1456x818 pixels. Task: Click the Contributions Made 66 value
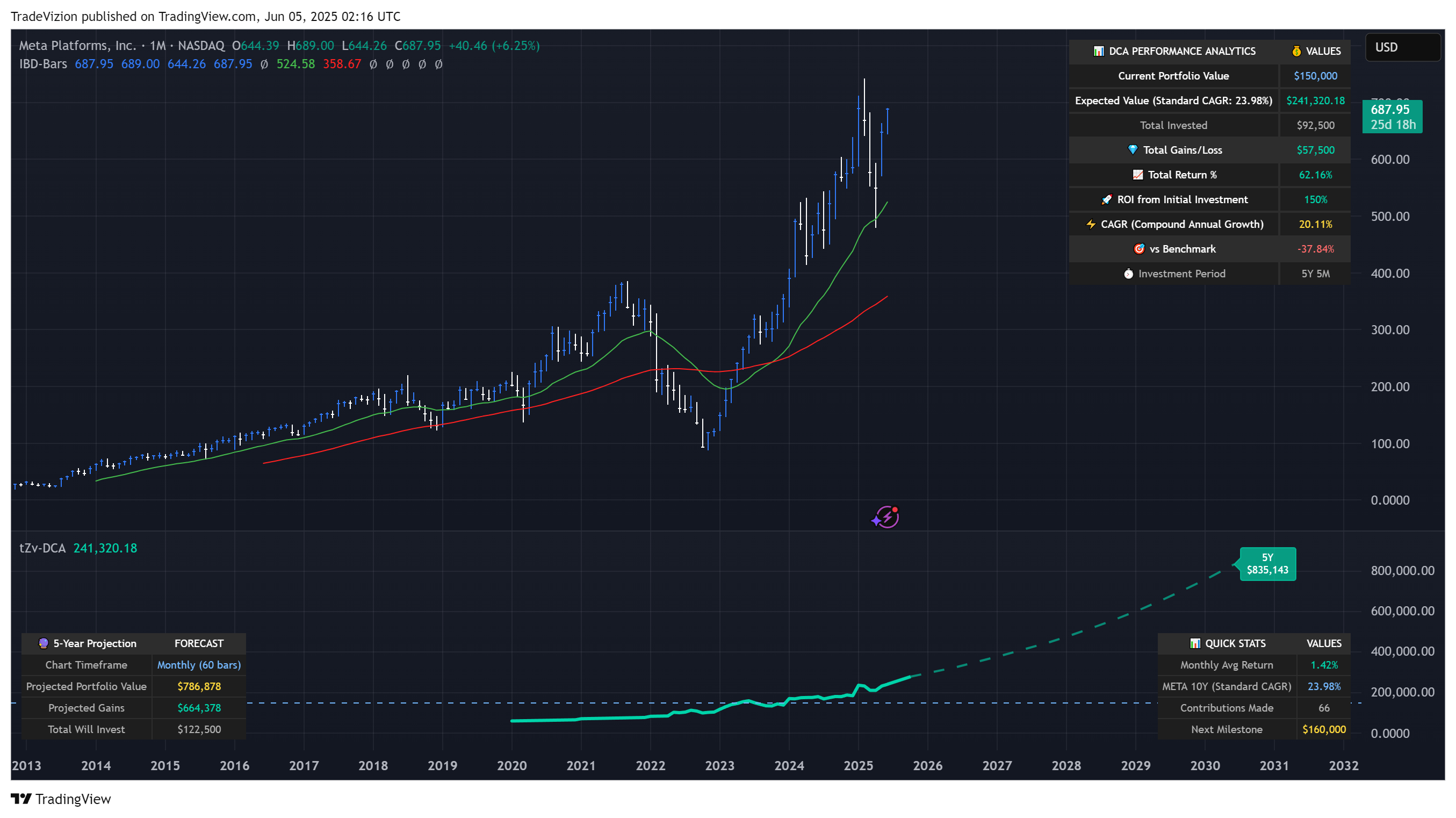[1323, 708]
